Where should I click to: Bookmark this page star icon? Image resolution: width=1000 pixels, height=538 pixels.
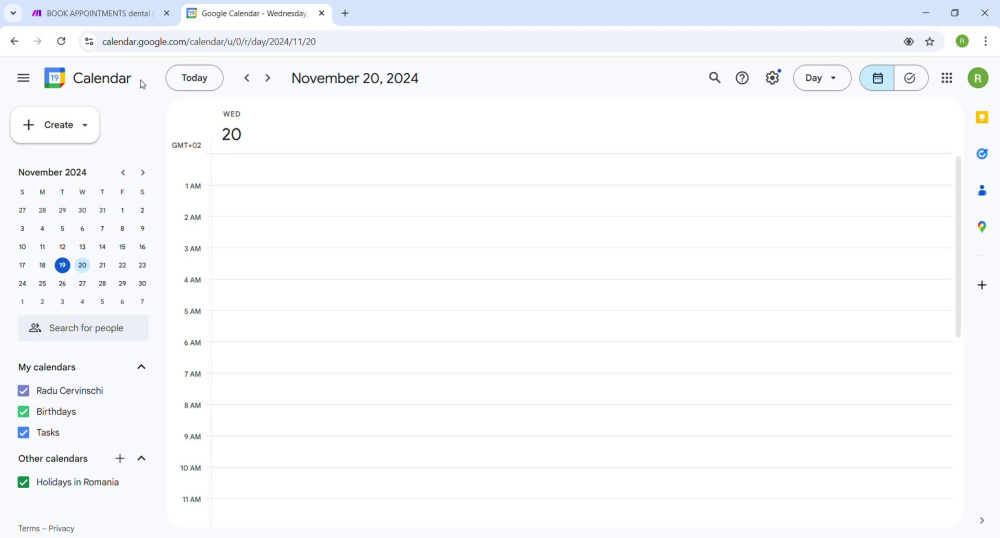coord(930,41)
